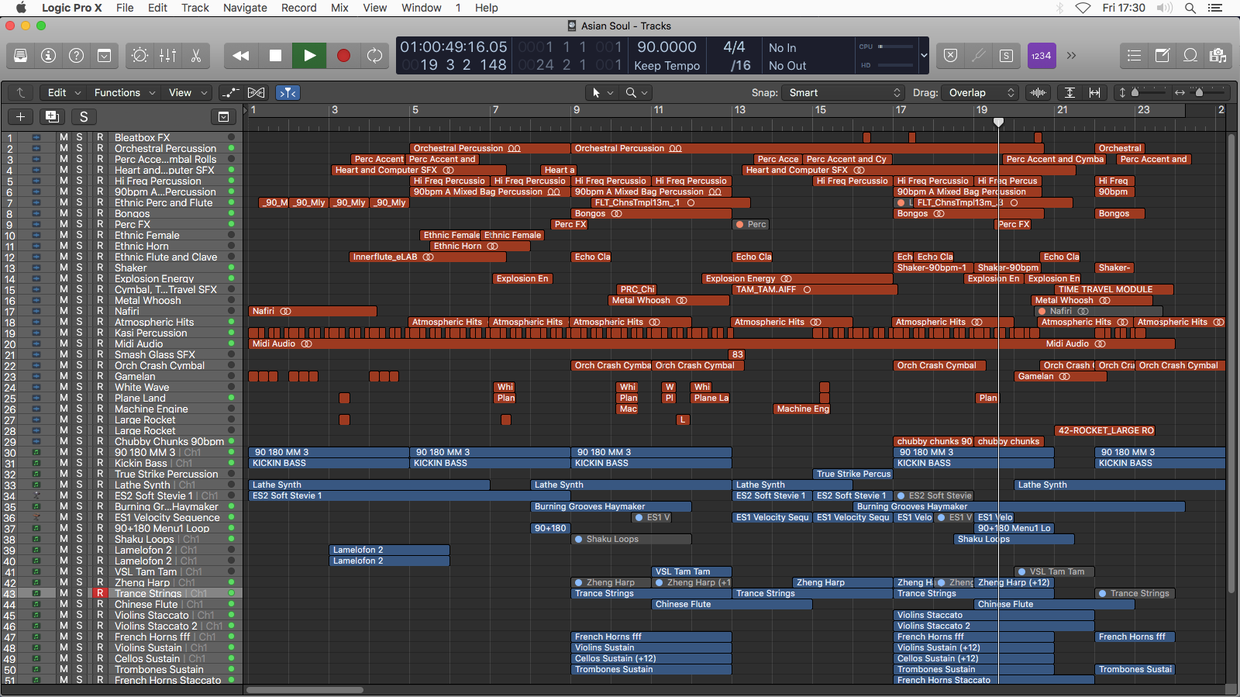This screenshot has height=697, width=1240.
Task: Open the Mixer with the faders icon
Action: point(167,57)
